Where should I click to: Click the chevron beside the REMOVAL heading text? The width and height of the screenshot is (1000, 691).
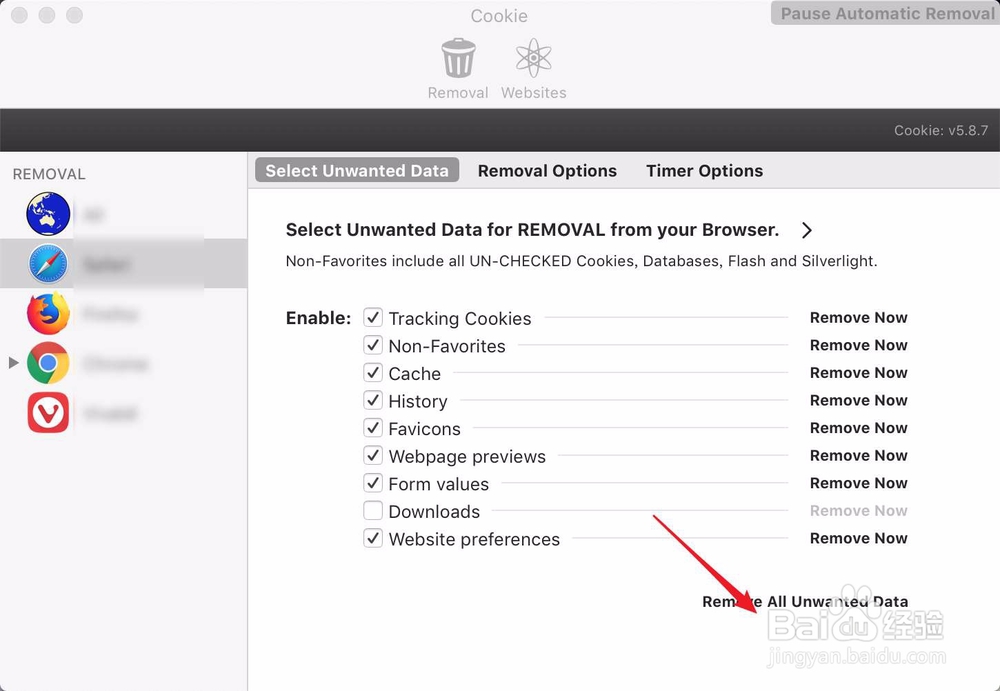pos(807,230)
